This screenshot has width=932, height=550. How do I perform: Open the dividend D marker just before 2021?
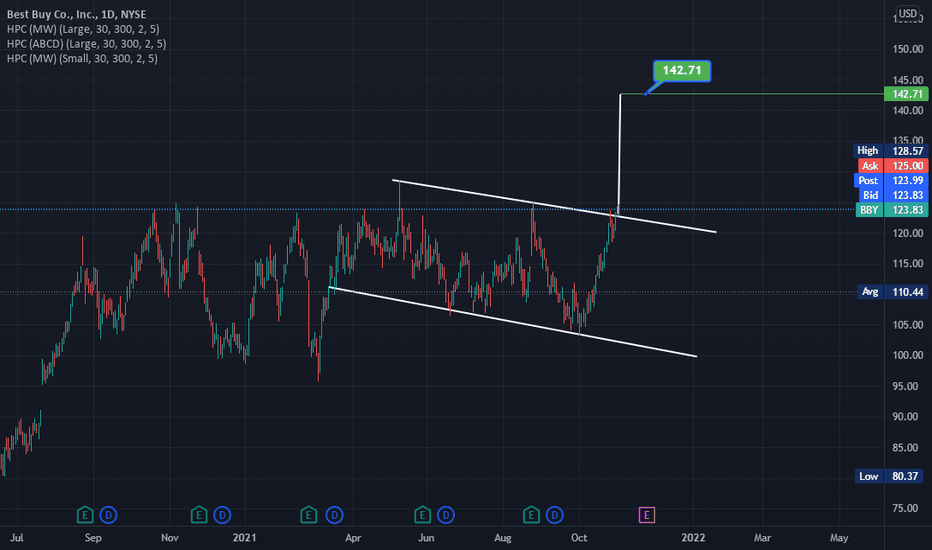pyautogui.click(x=222, y=515)
